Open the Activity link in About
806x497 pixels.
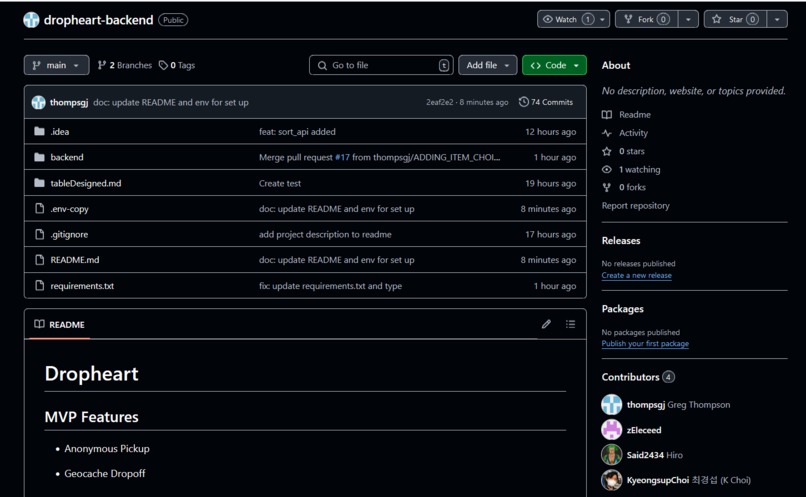[x=625, y=133]
